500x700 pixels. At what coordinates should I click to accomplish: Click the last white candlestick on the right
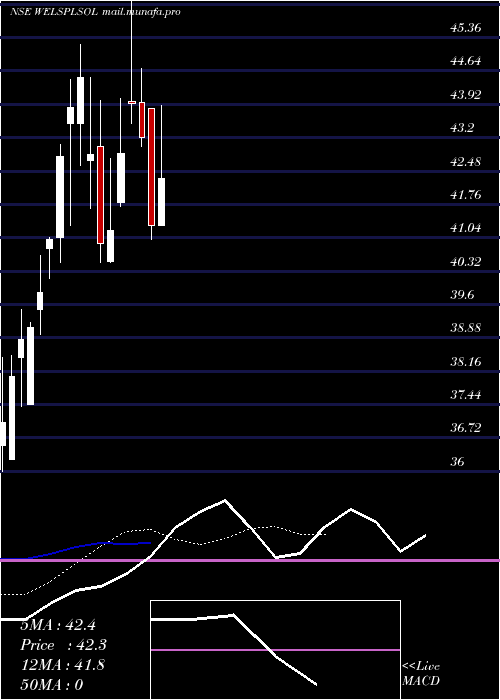pyautogui.click(x=161, y=202)
